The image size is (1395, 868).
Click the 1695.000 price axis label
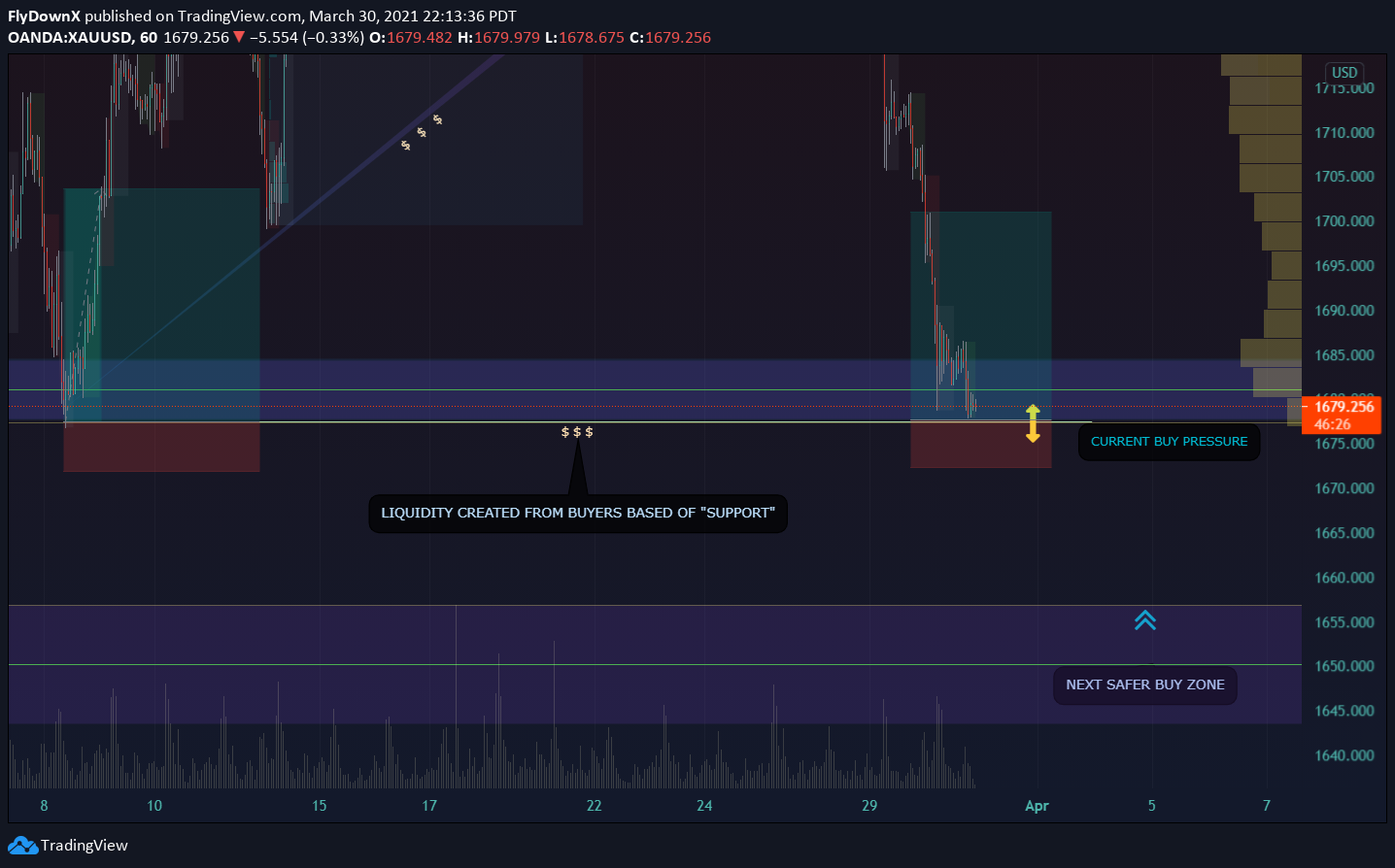tap(1344, 266)
